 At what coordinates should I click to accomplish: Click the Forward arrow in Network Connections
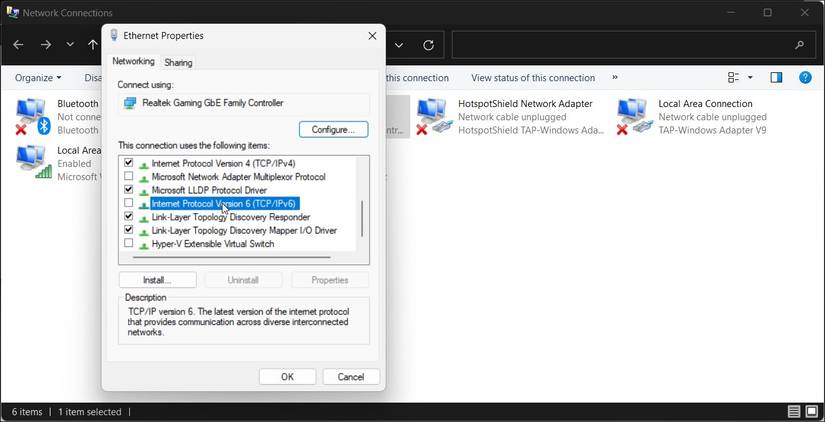pos(46,45)
